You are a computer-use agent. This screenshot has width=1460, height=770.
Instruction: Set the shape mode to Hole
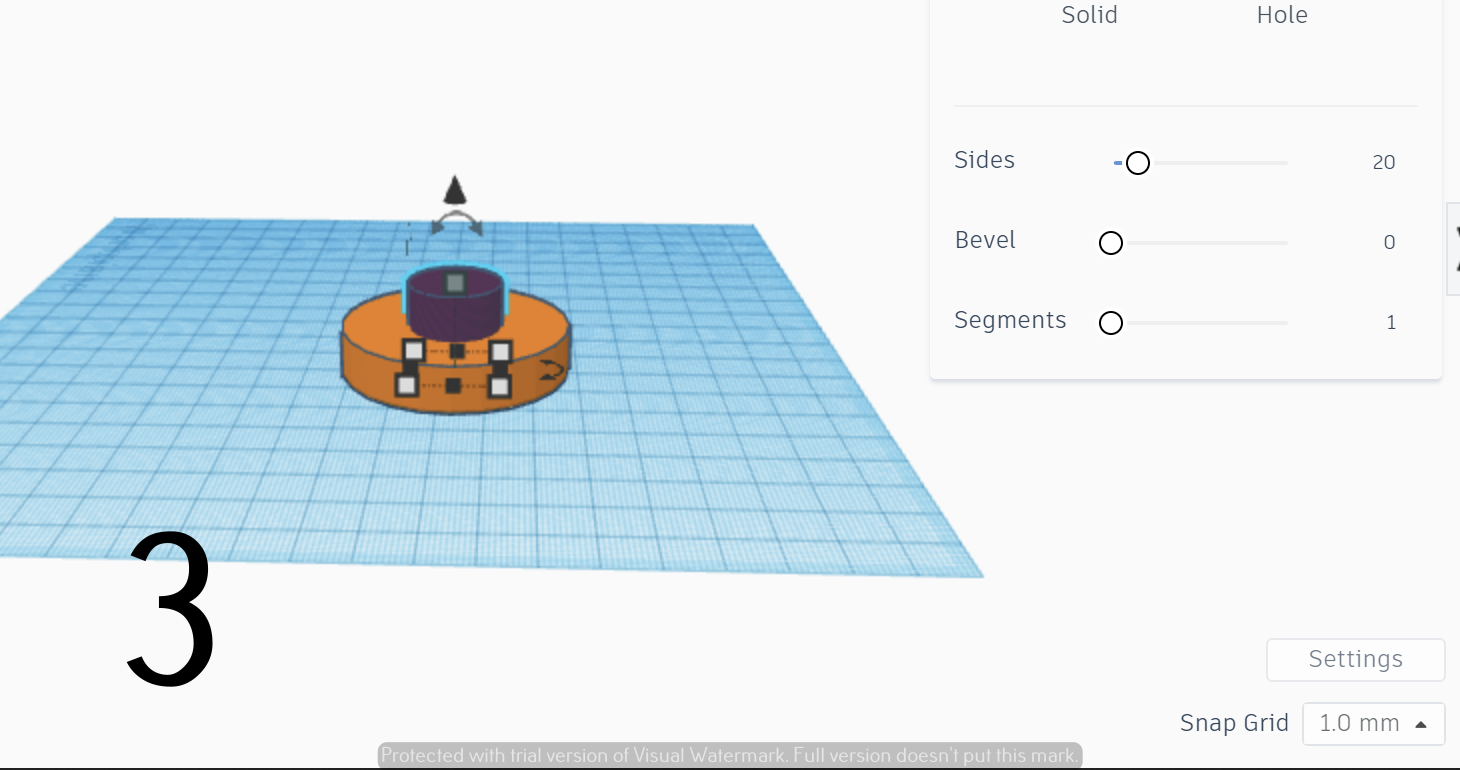(x=1281, y=15)
